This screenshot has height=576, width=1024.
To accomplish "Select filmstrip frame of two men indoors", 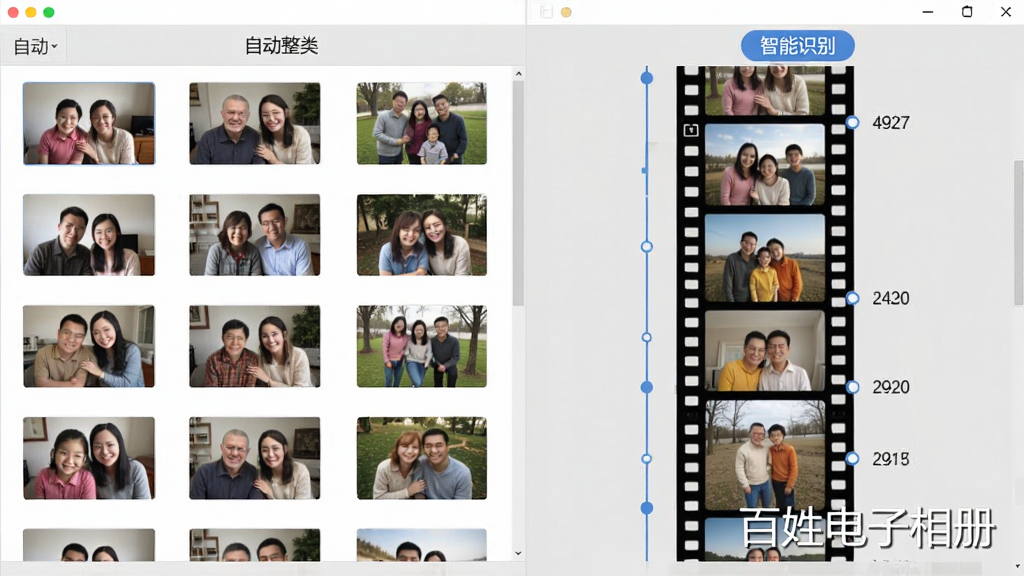I will pos(765,351).
